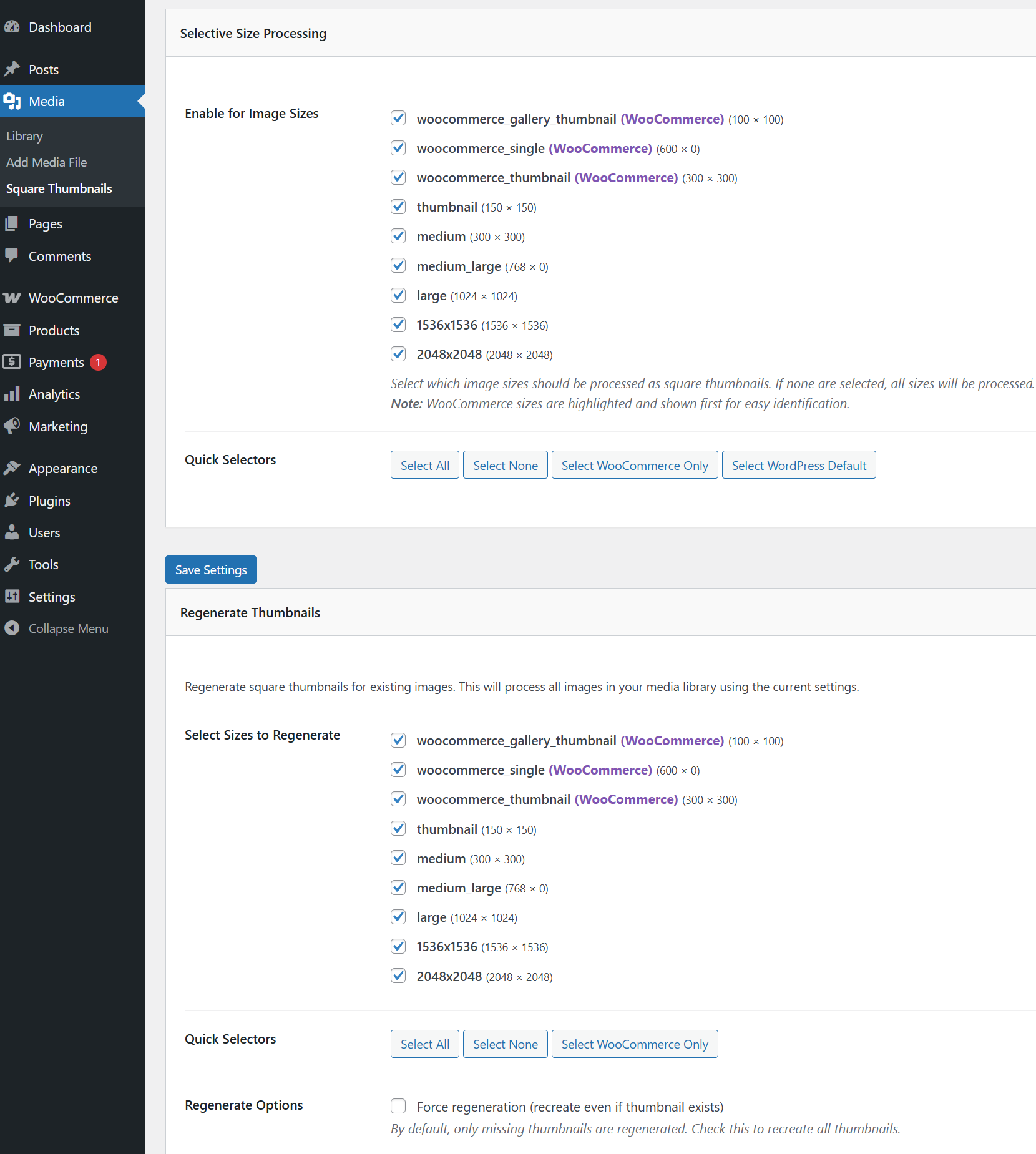Click the Media camera-and-note icon
This screenshot has width=1036, height=1154.
(x=12, y=101)
